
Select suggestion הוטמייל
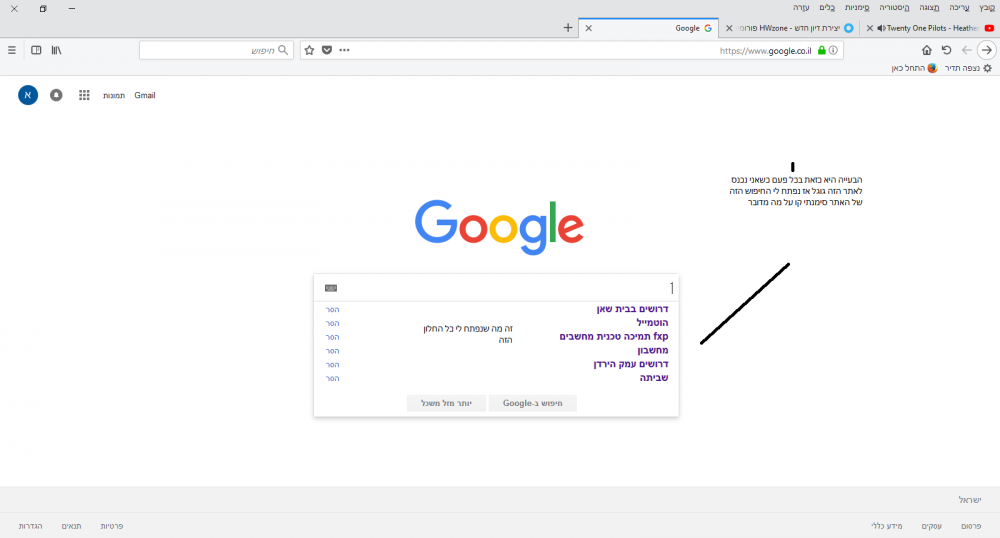point(652,323)
